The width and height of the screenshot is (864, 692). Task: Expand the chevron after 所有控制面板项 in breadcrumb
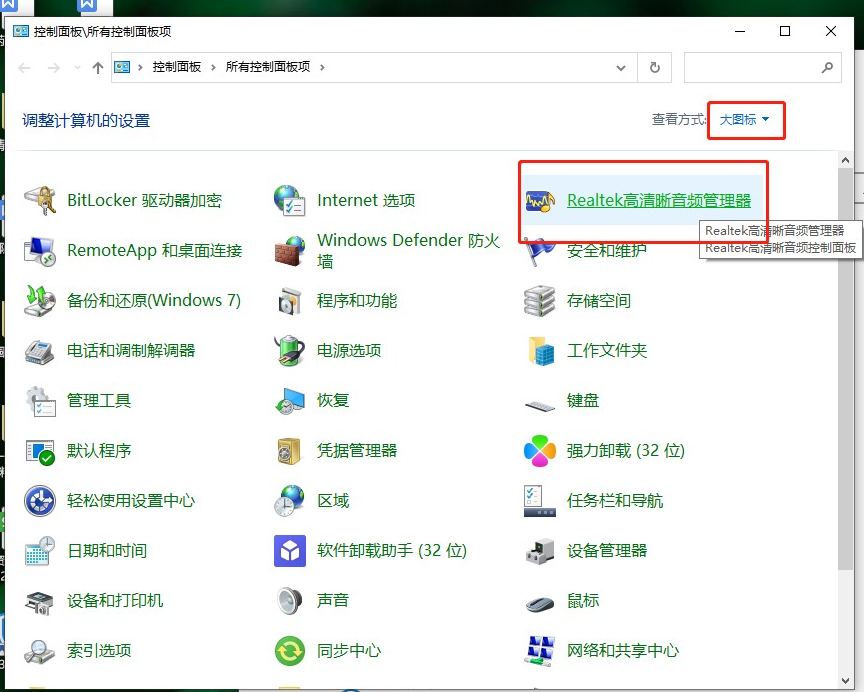point(323,67)
